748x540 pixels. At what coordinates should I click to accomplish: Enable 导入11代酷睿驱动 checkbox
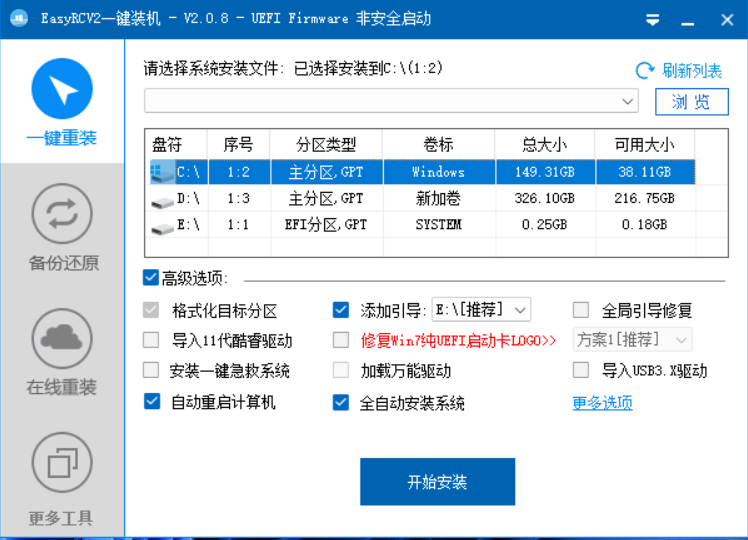point(152,340)
